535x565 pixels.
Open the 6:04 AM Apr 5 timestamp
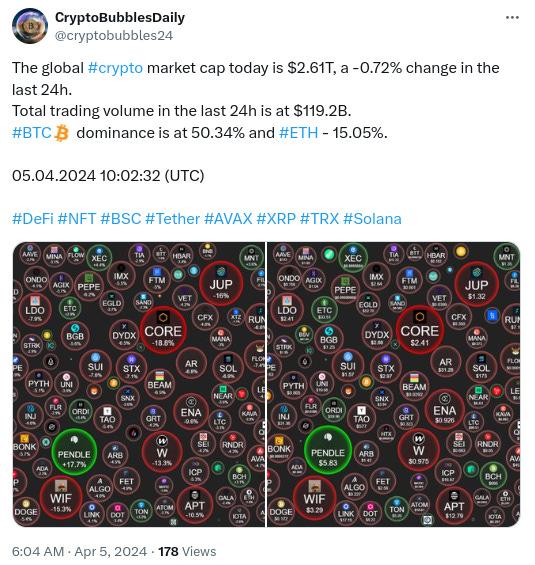(79, 551)
